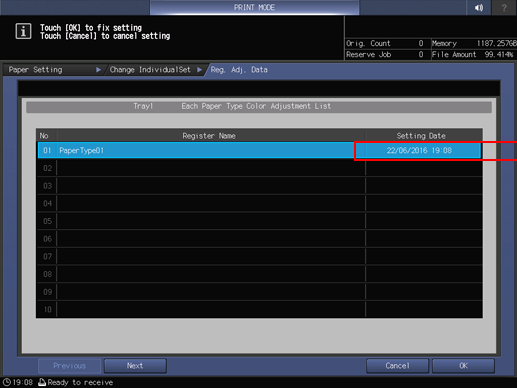Select empty register row 10
Viewport: 517px width, 388px height.
pos(259,309)
